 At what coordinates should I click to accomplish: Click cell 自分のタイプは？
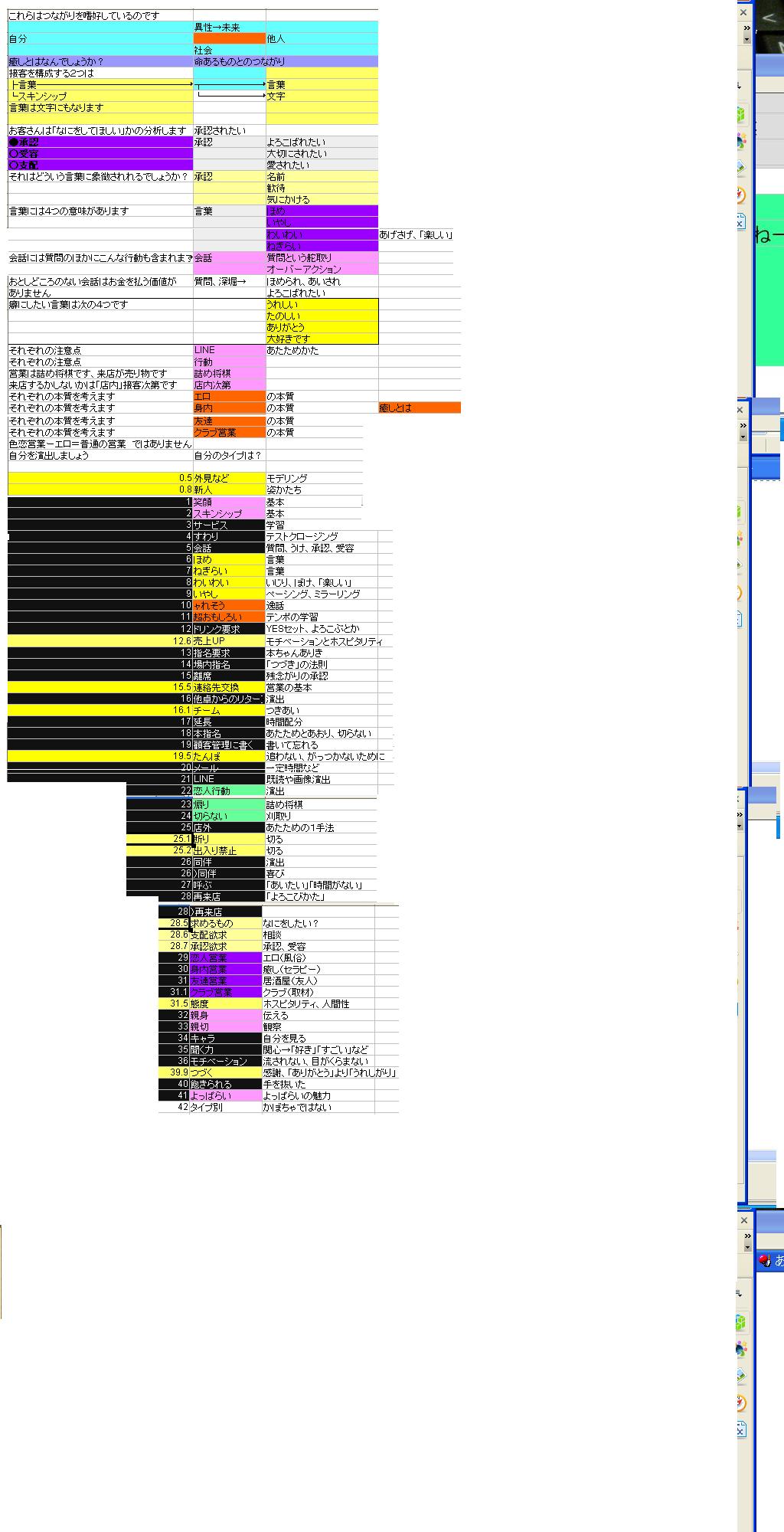[230, 455]
